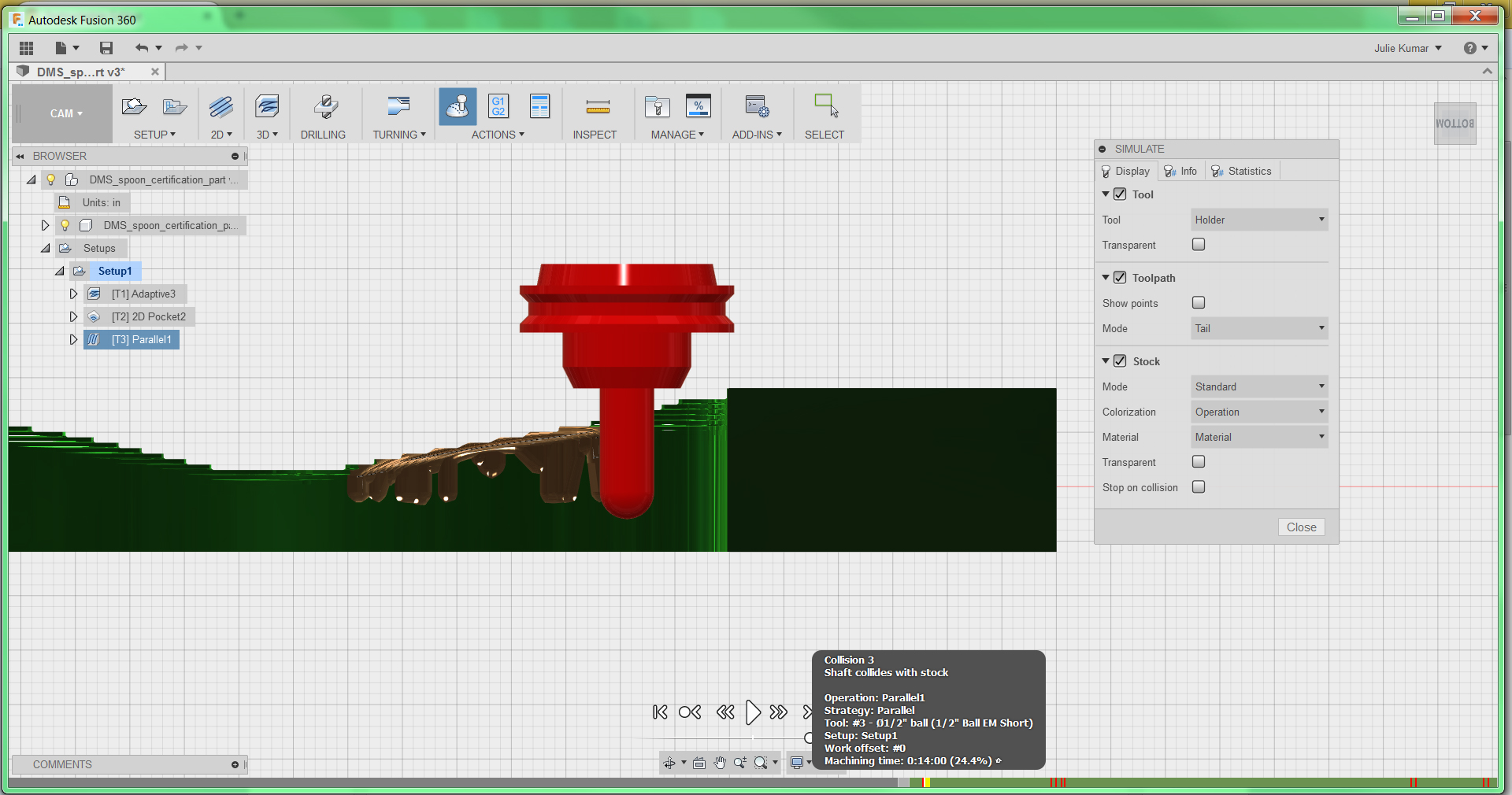
Task: Open the stock Material dropdown
Action: tap(1259, 437)
